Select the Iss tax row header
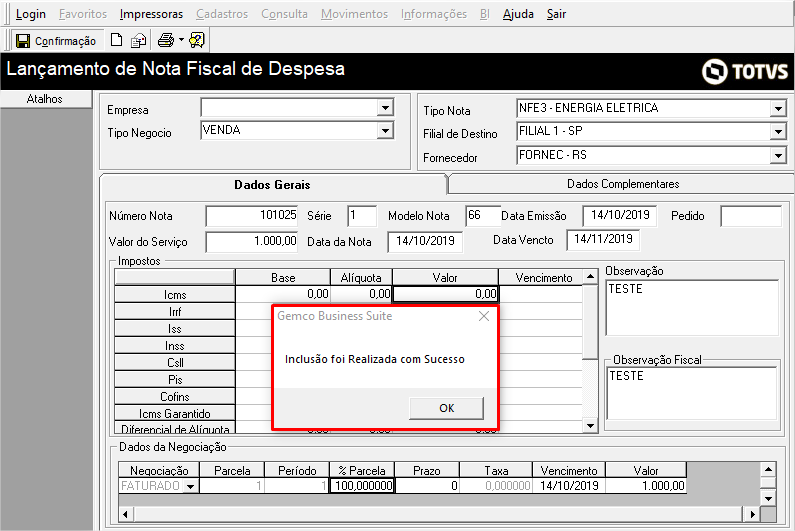The width and height of the screenshot is (795, 531). point(175,329)
